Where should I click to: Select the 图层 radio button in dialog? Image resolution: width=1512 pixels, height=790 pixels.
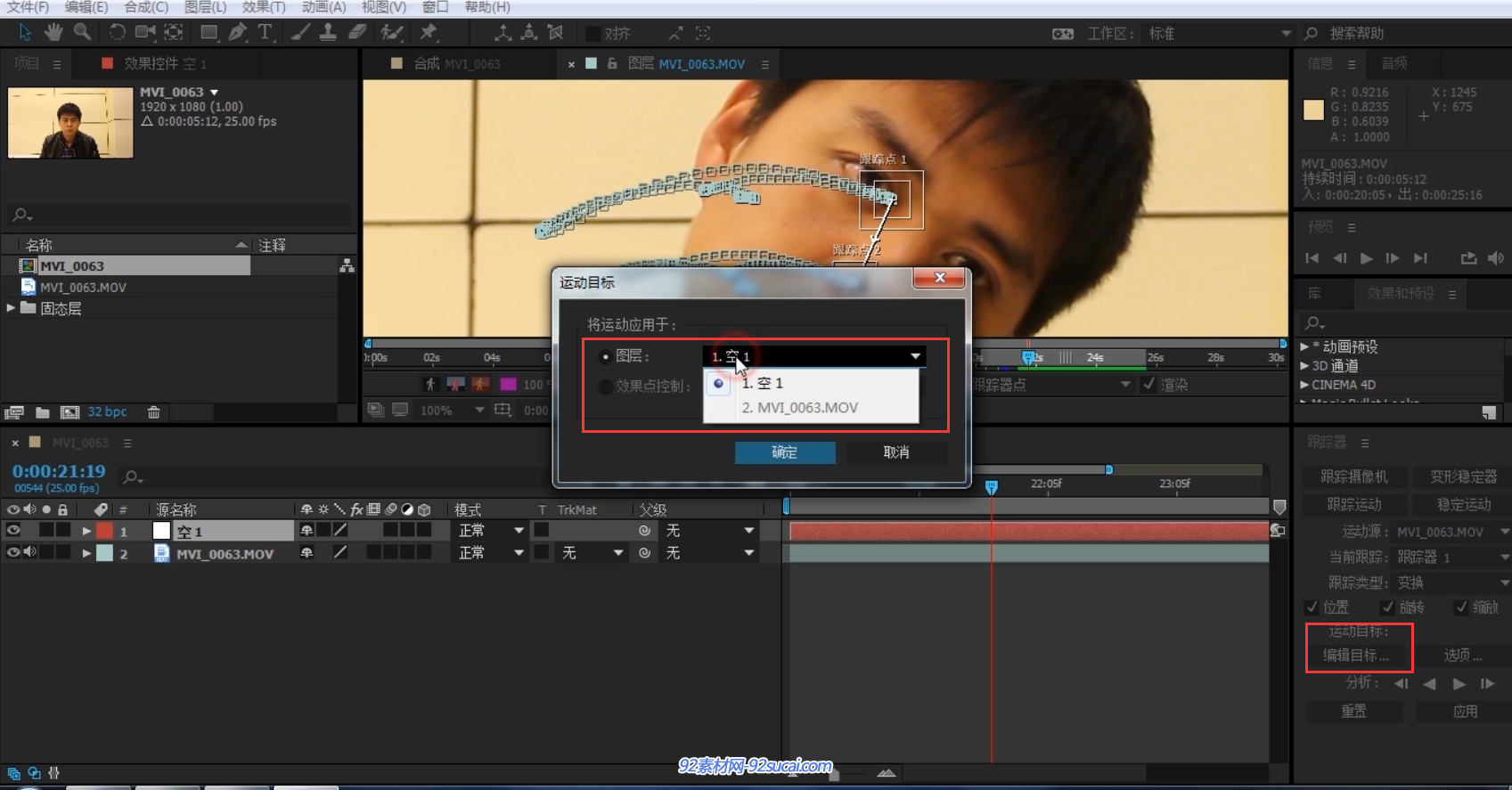[605, 356]
